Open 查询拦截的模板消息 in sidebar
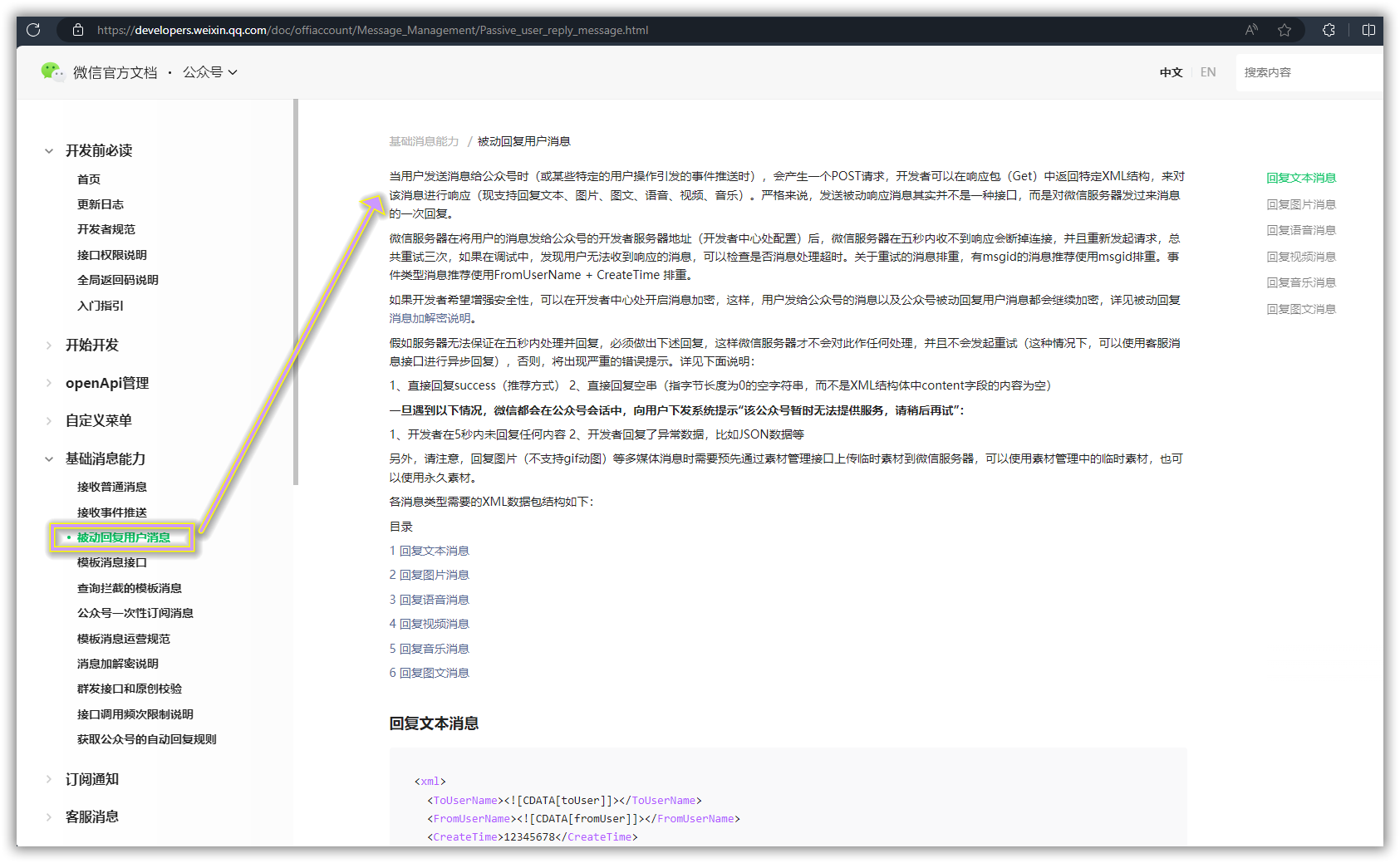Image resolution: width=1400 pixels, height=863 pixels. tap(130, 588)
